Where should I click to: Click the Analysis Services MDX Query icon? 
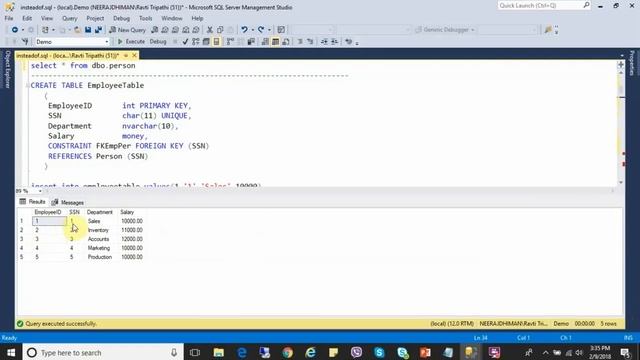tap(164, 30)
